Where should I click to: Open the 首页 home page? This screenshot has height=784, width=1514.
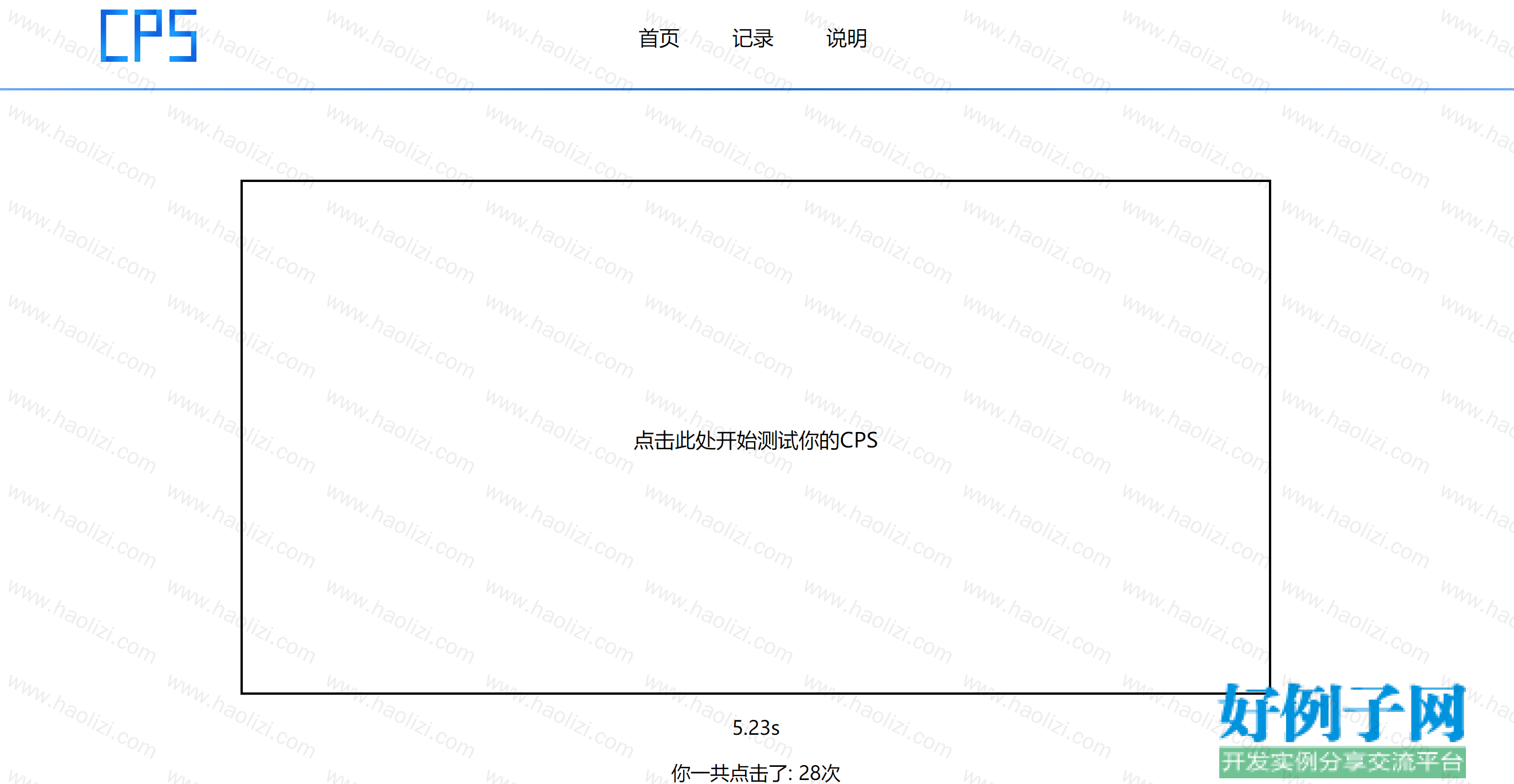tap(659, 39)
